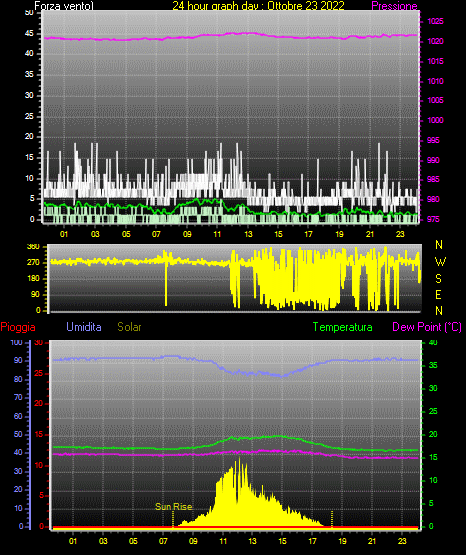Click '360' on the wind direction axis

(33, 247)
